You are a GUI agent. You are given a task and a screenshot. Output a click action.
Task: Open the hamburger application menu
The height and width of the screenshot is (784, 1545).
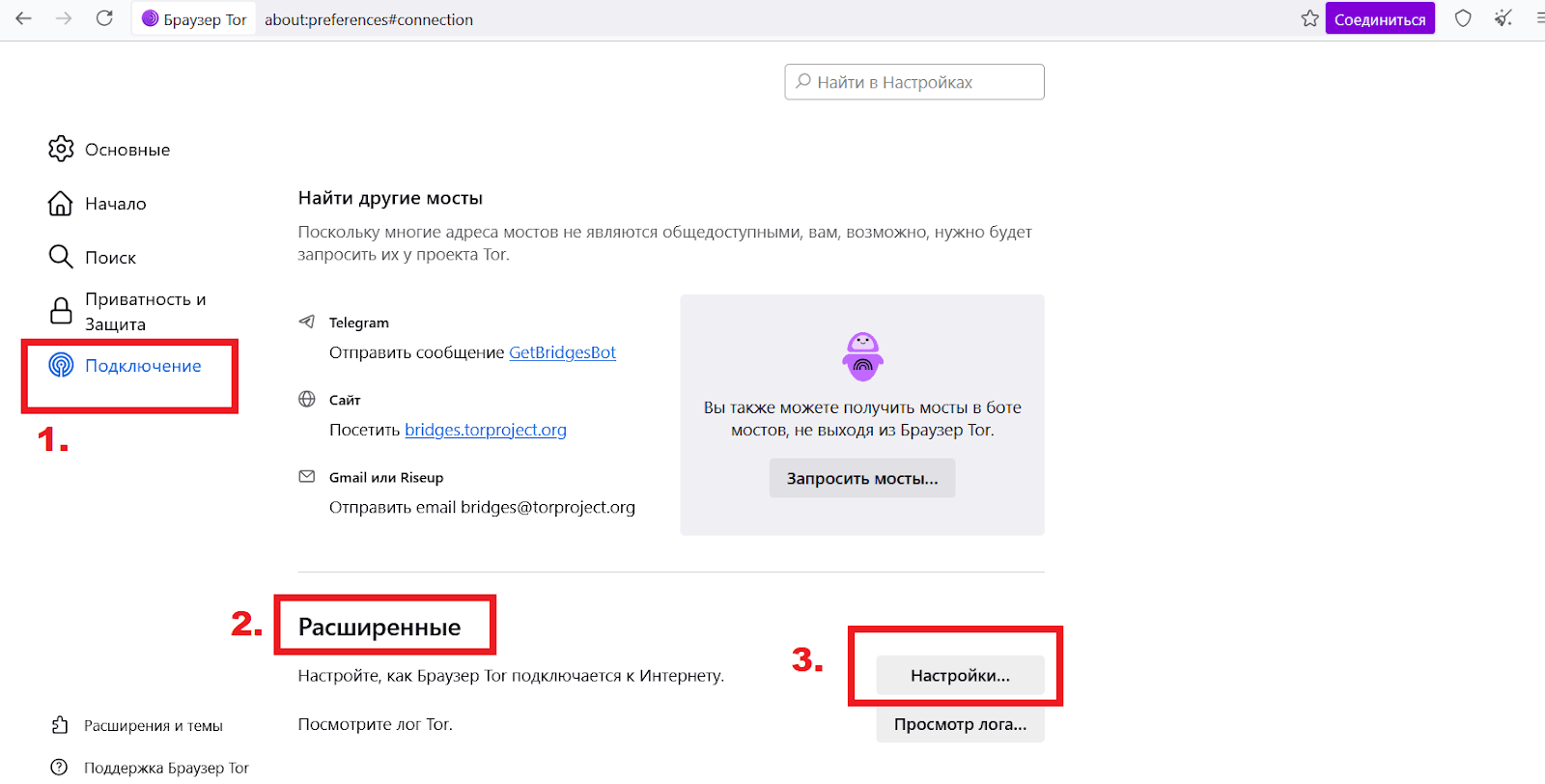coord(1539,18)
